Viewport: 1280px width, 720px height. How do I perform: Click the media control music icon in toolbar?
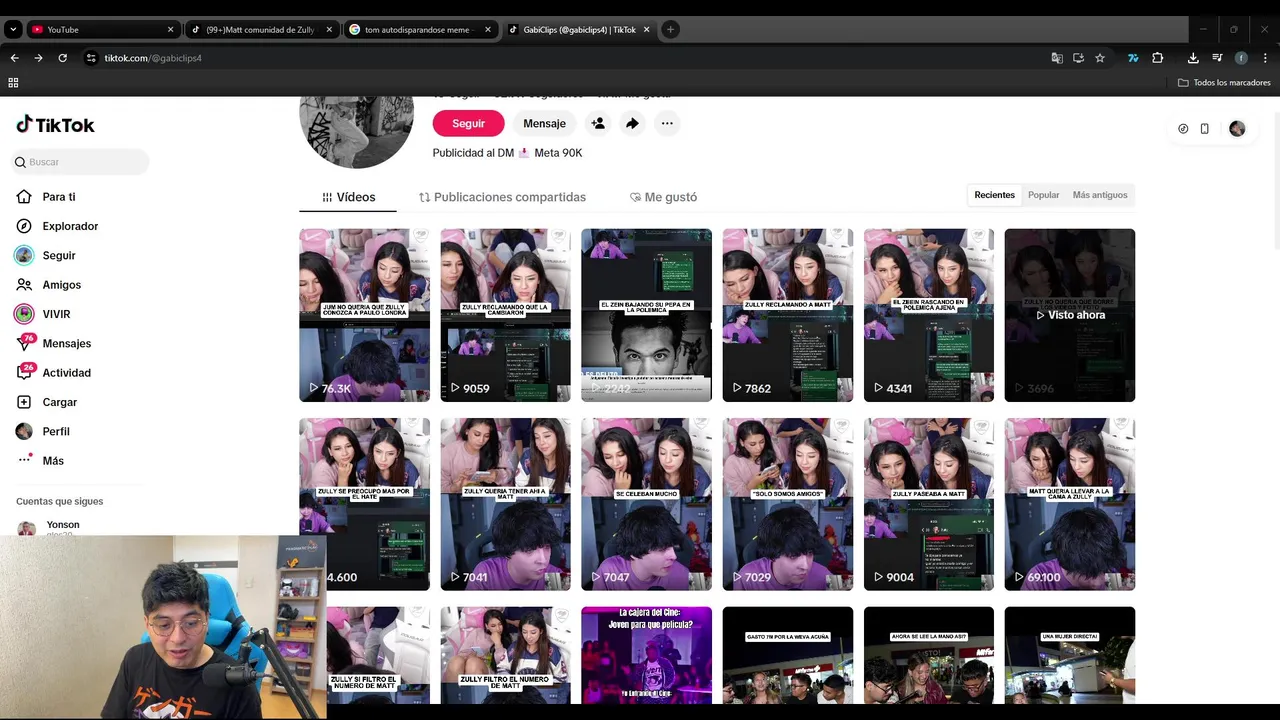(x=1217, y=58)
